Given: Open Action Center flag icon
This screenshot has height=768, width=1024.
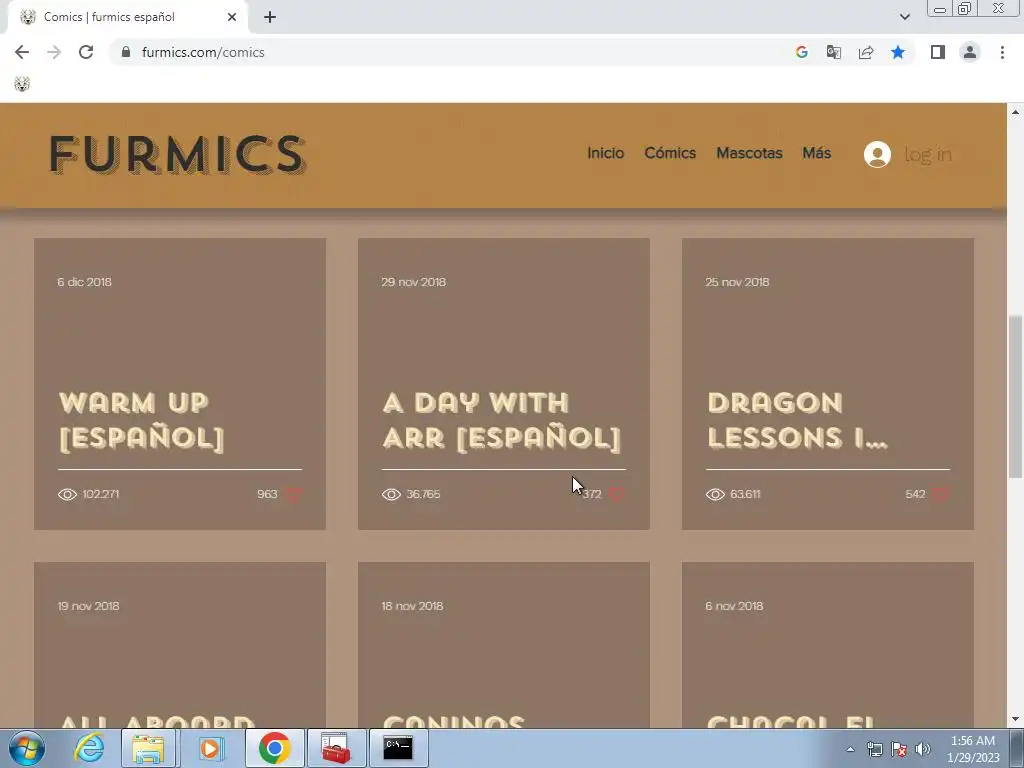Looking at the screenshot, I should [899, 749].
